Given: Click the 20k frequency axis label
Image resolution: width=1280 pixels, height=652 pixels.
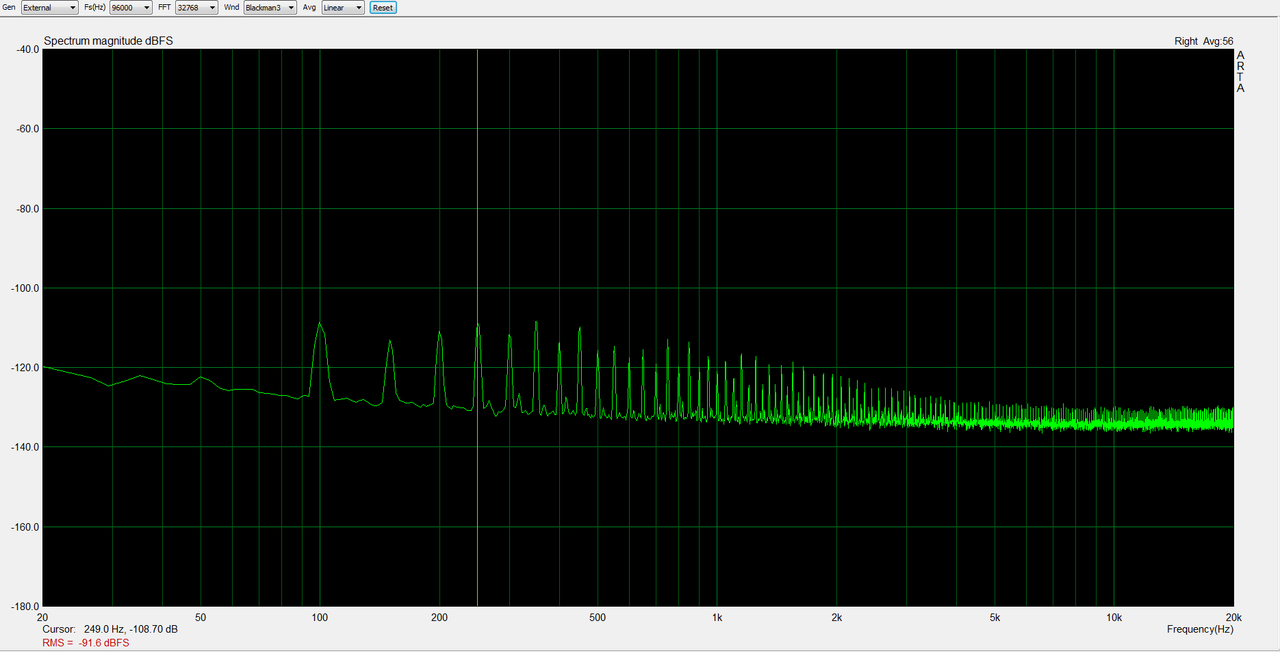Looking at the screenshot, I should tap(1233, 617).
